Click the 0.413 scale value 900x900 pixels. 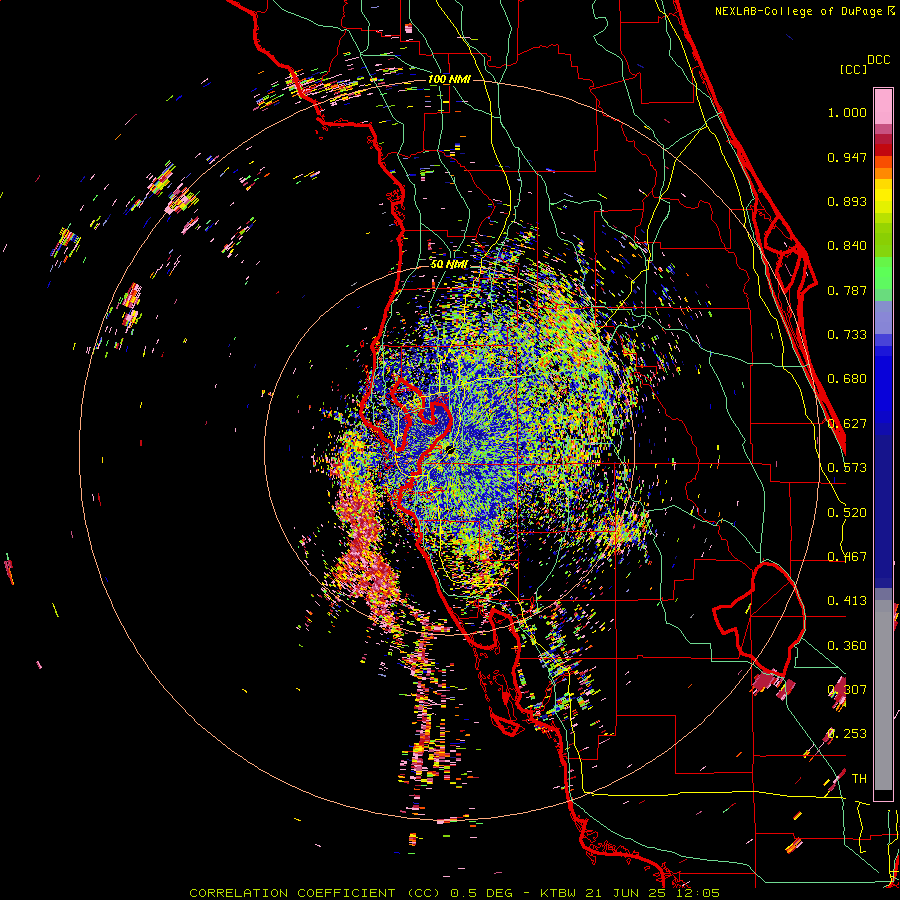coord(847,601)
